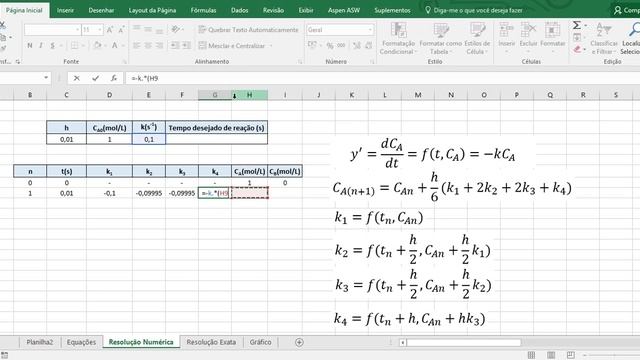Open the Fórmulas ribbon tab

pyautogui.click(x=203, y=10)
